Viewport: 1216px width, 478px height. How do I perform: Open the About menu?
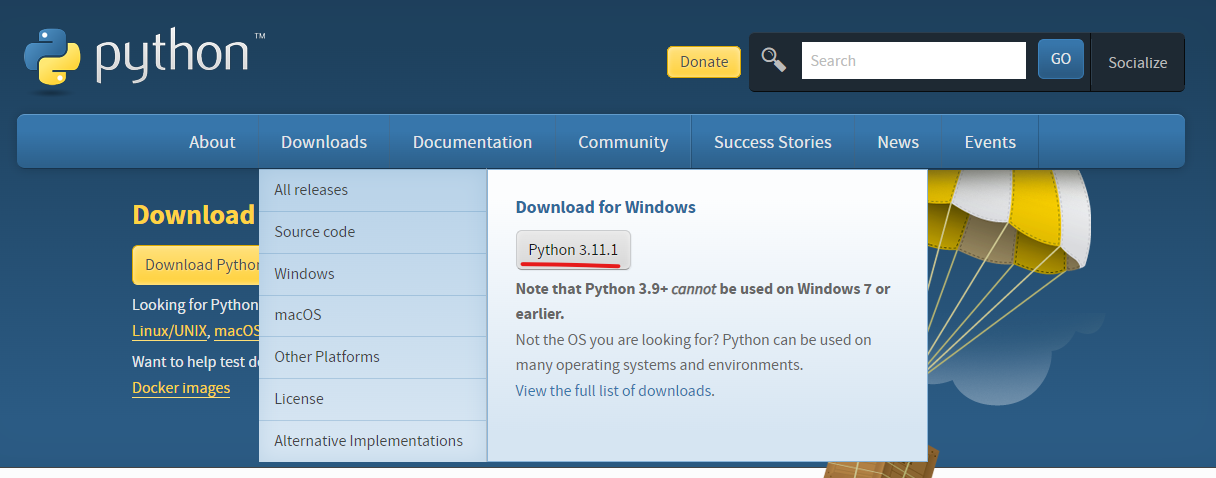(x=212, y=142)
